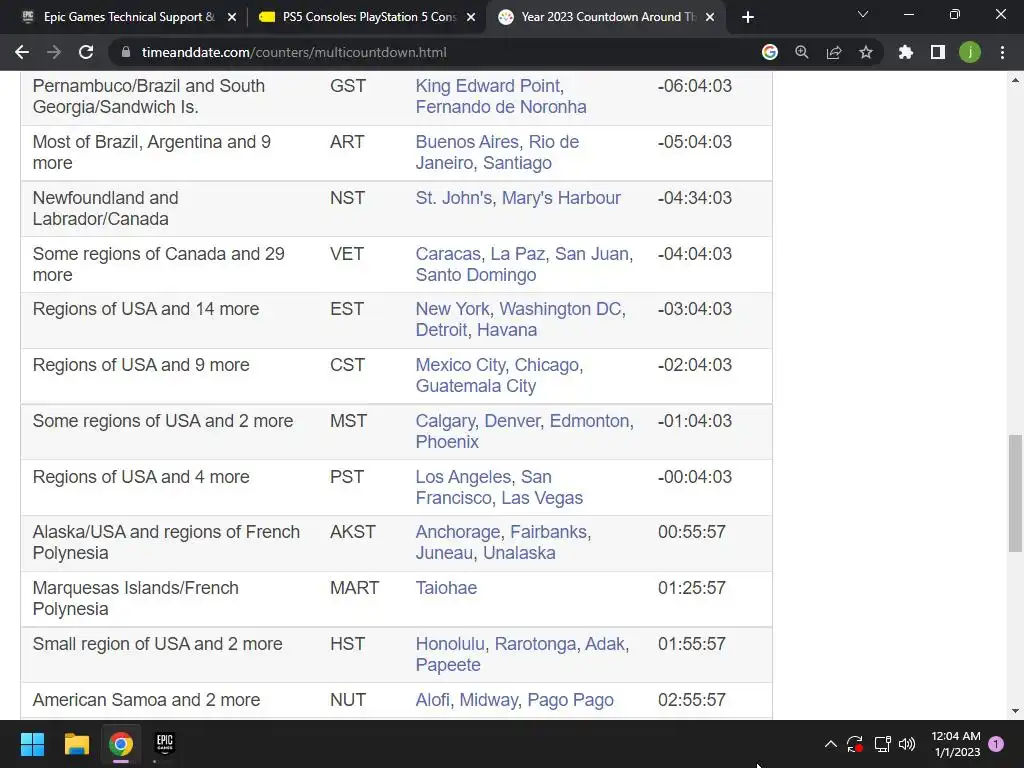Image resolution: width=1024 pixels, height=768 pixels.
Task: Open the Pago Pago link
Action: (570, 700)
